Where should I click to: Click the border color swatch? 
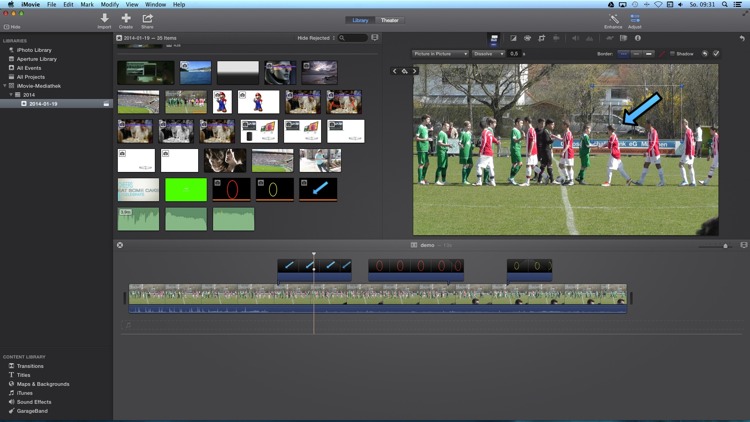(x=662, y=54)
